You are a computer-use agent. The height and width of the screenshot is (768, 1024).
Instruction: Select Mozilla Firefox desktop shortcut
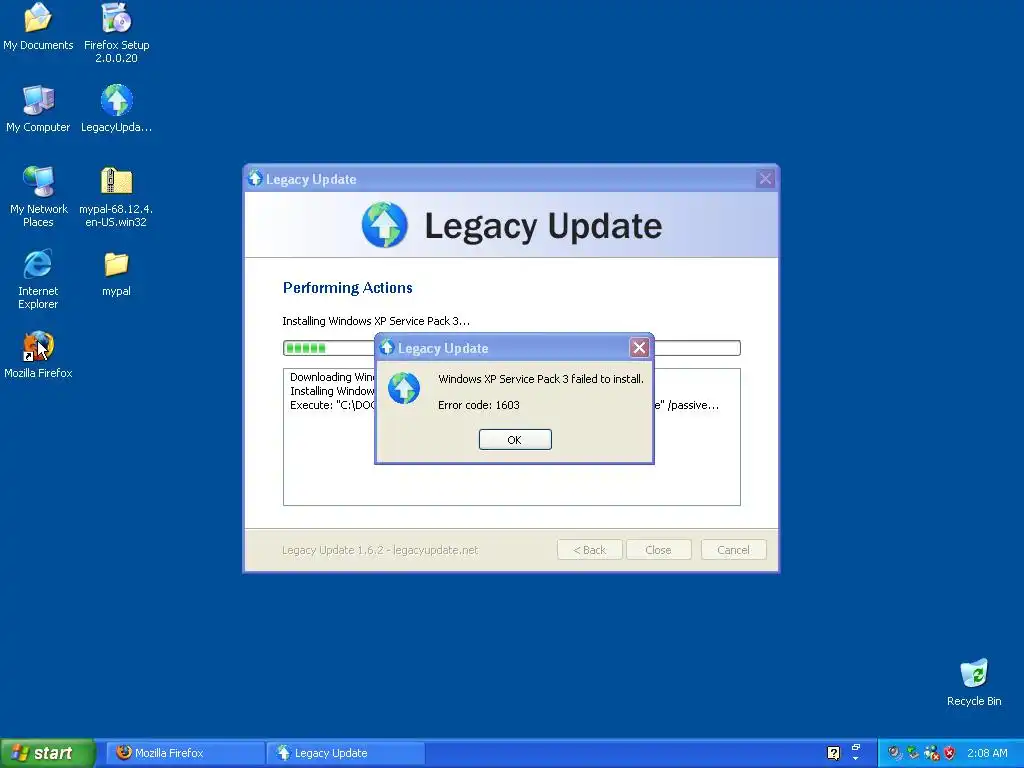tap(38, 355)
